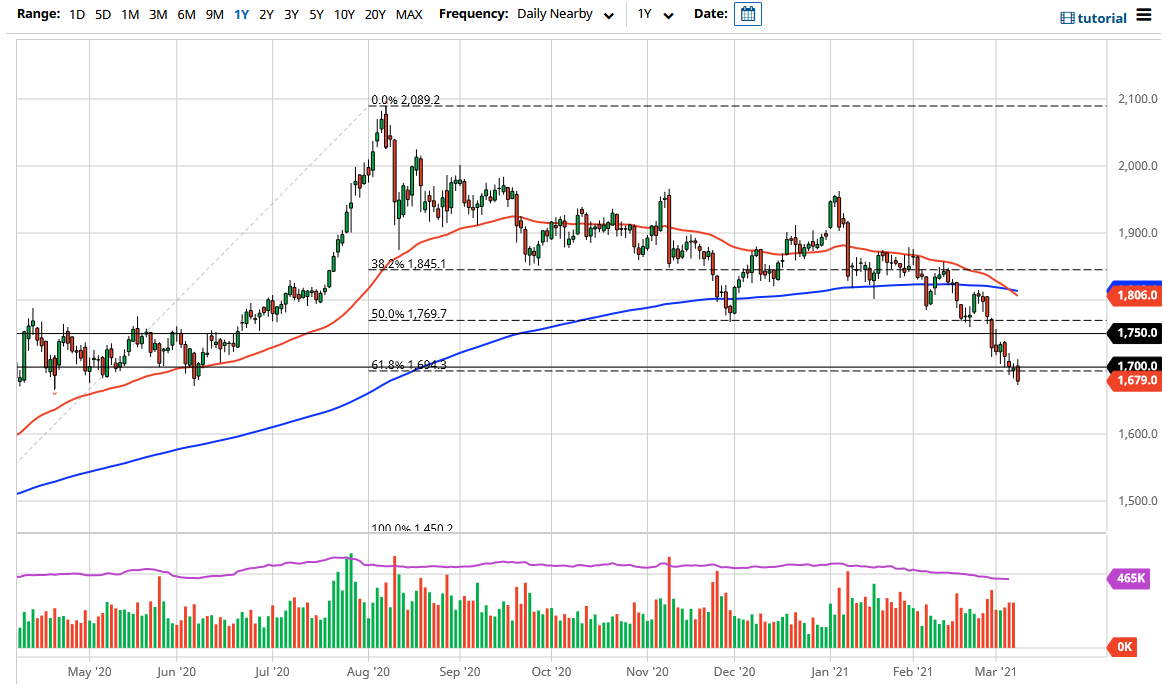Set range to 5Y
The height and width of the screenshot is (690, 1164).
[x=316, y=14]
